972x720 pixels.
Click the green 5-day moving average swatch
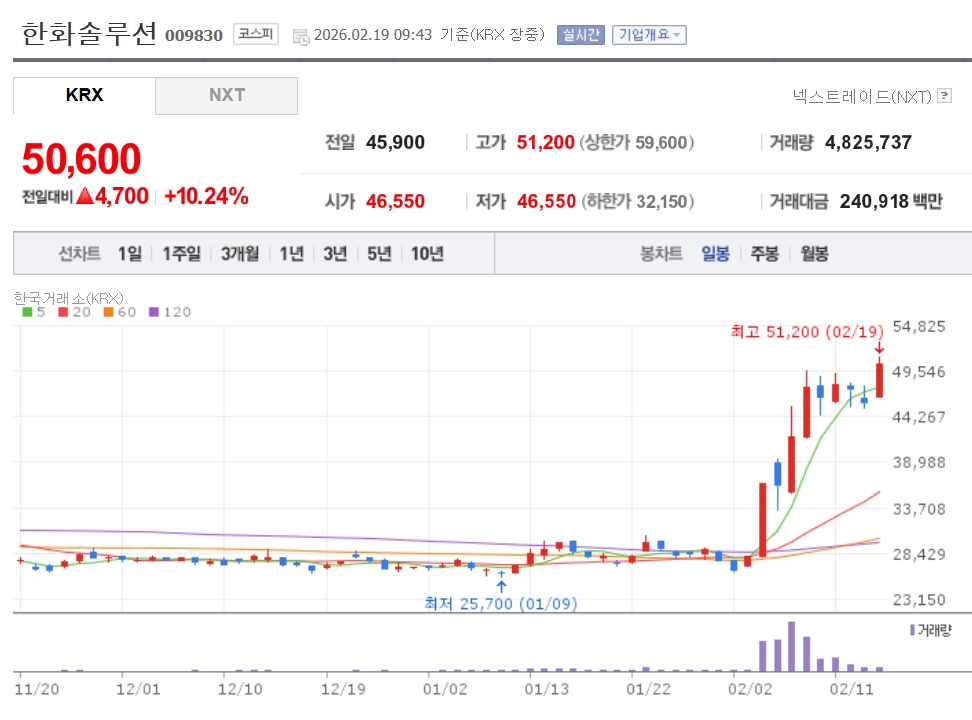(27, 312)
